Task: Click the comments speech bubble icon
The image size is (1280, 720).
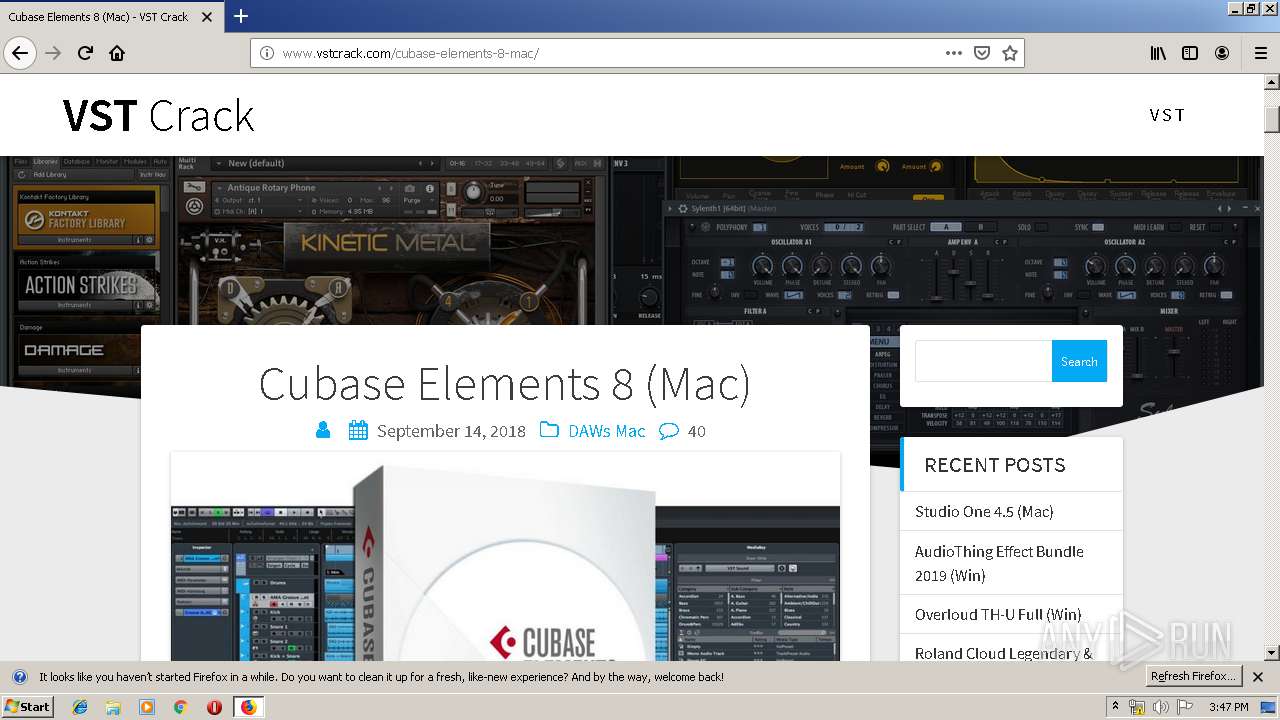Action: point(669,431)
